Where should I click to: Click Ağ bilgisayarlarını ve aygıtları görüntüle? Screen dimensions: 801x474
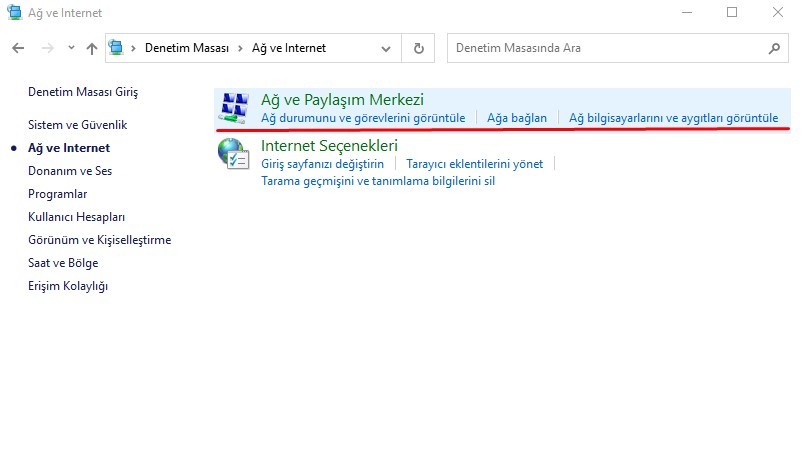click(x=673, y=118)
